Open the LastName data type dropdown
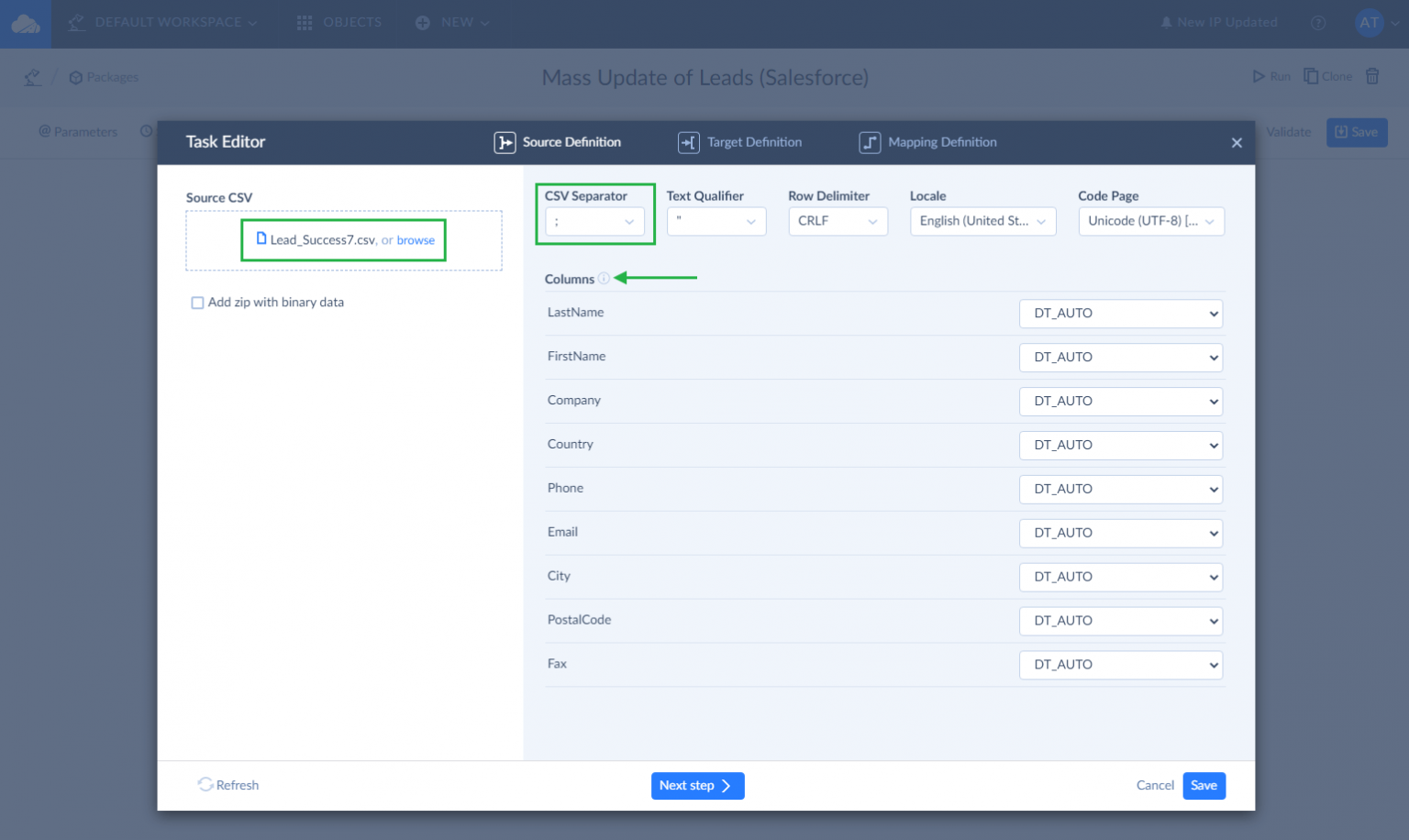This screenshot has height=840, width=1409. [1120, 314]
